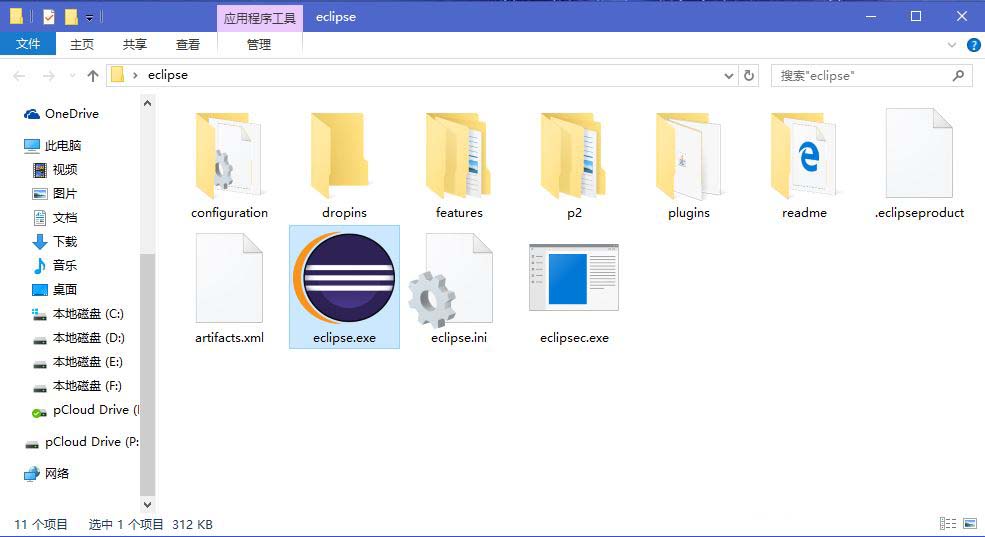
Task: Switch to the 查看 ribbon tab
Action: 187,45
